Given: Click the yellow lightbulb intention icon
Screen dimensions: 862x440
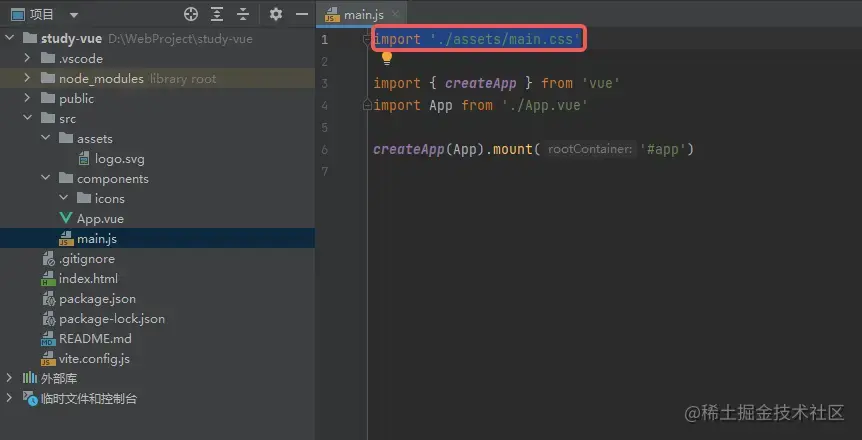Looking at the screenshot, I should (x=386, y=58).
